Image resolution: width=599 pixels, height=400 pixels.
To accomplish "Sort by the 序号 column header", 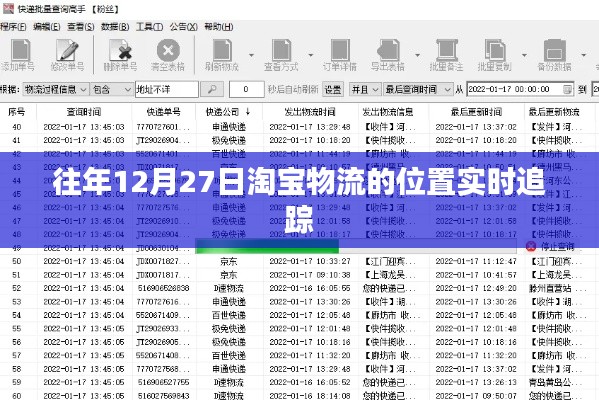I will click(x=16, y=112).
